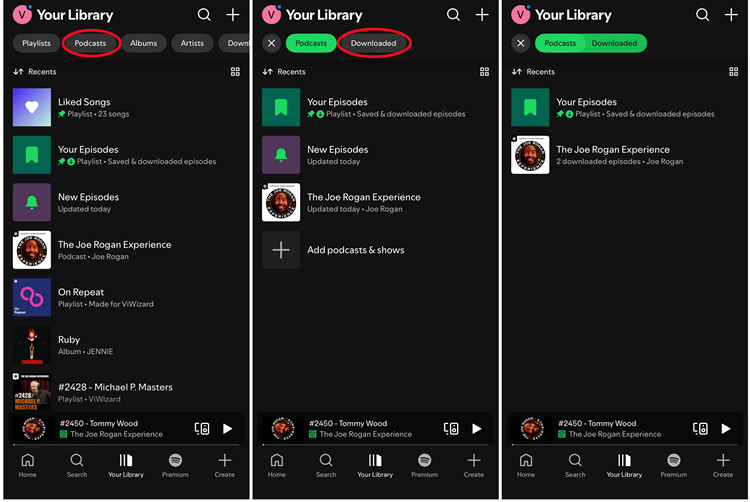750x502 pixels.
Task: Deselect the green Podcasts chip in middle screen
Action: point(311,43)
